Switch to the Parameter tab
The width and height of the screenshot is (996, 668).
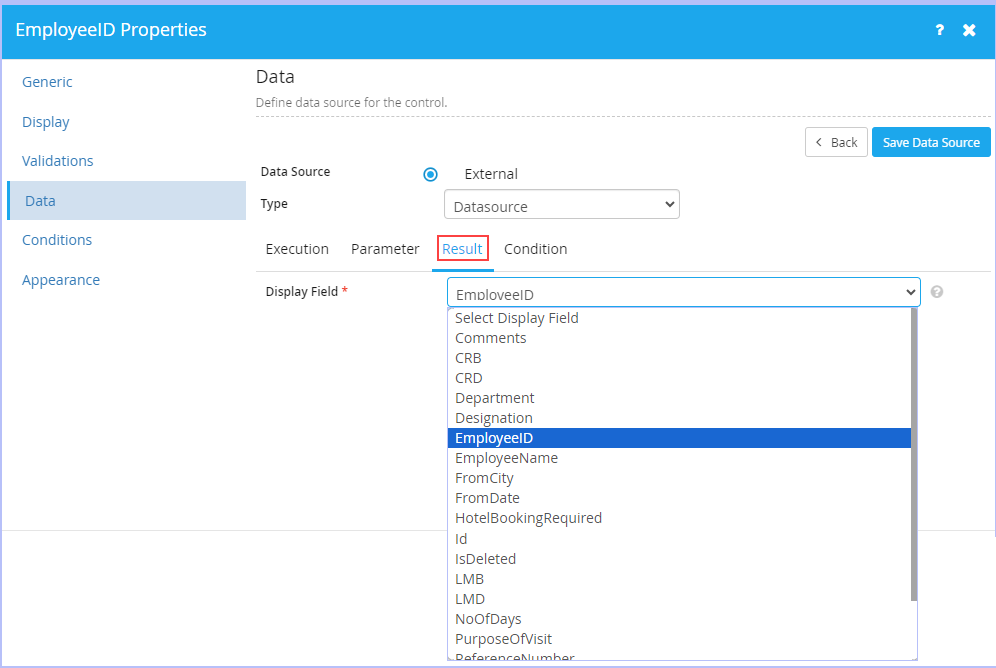tap(385, 249)
